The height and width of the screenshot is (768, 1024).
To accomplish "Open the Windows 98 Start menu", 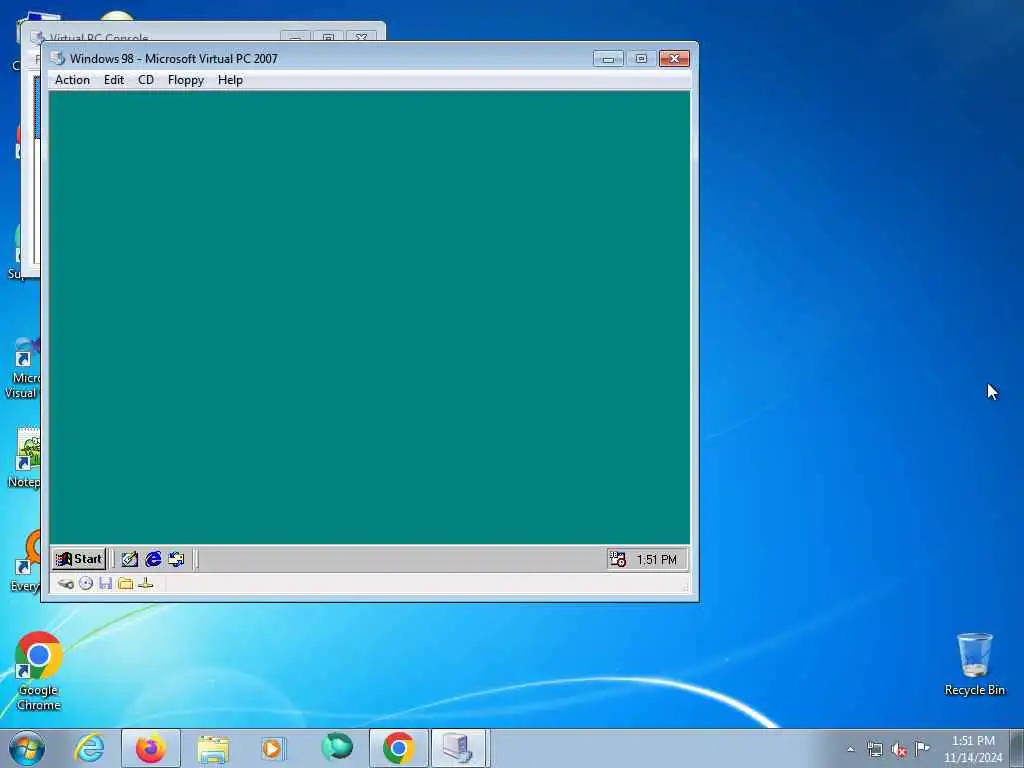I will pyautogui.click(x=79, y=559).
